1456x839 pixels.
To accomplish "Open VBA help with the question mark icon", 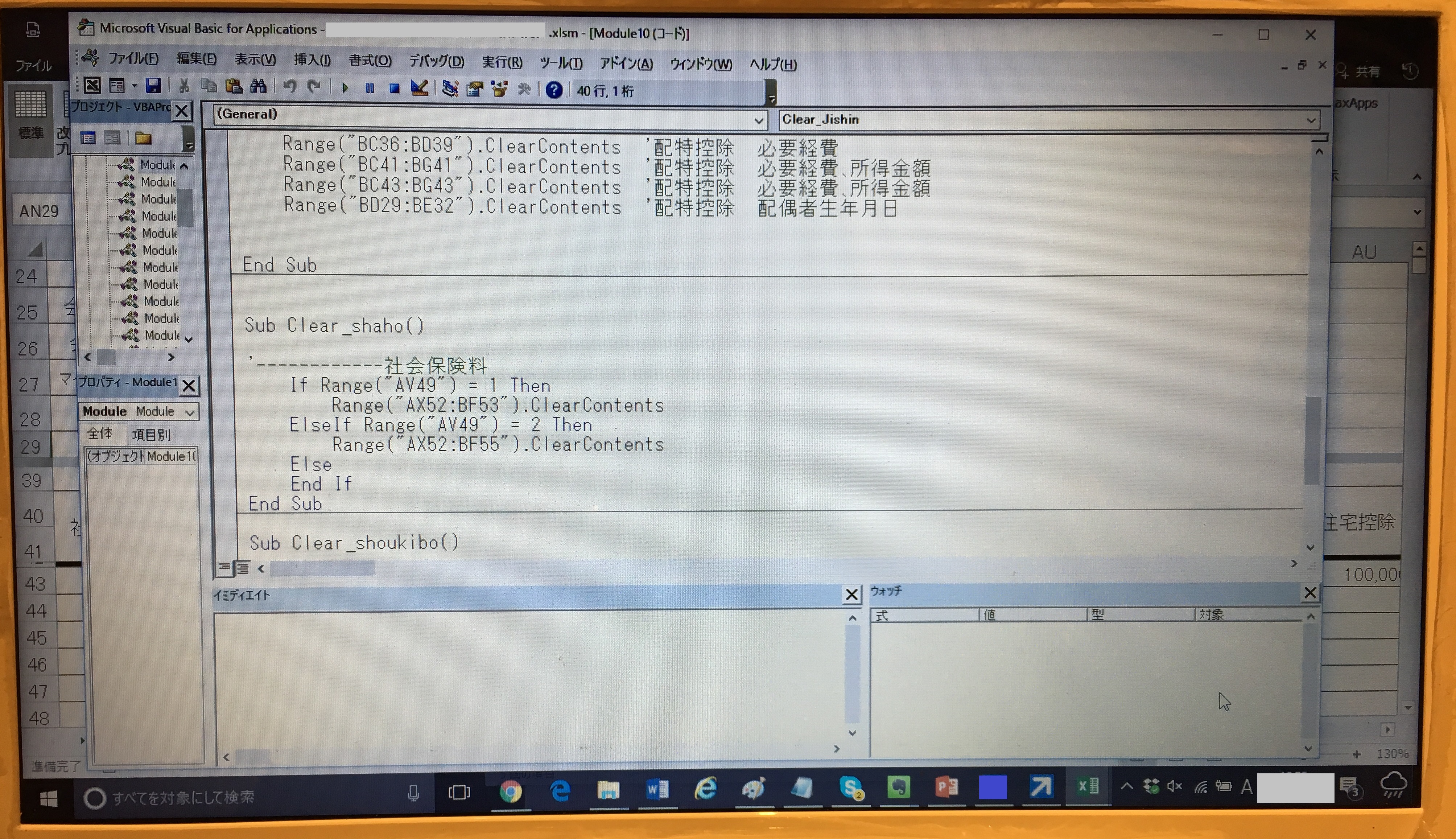I will click(554, 90).
